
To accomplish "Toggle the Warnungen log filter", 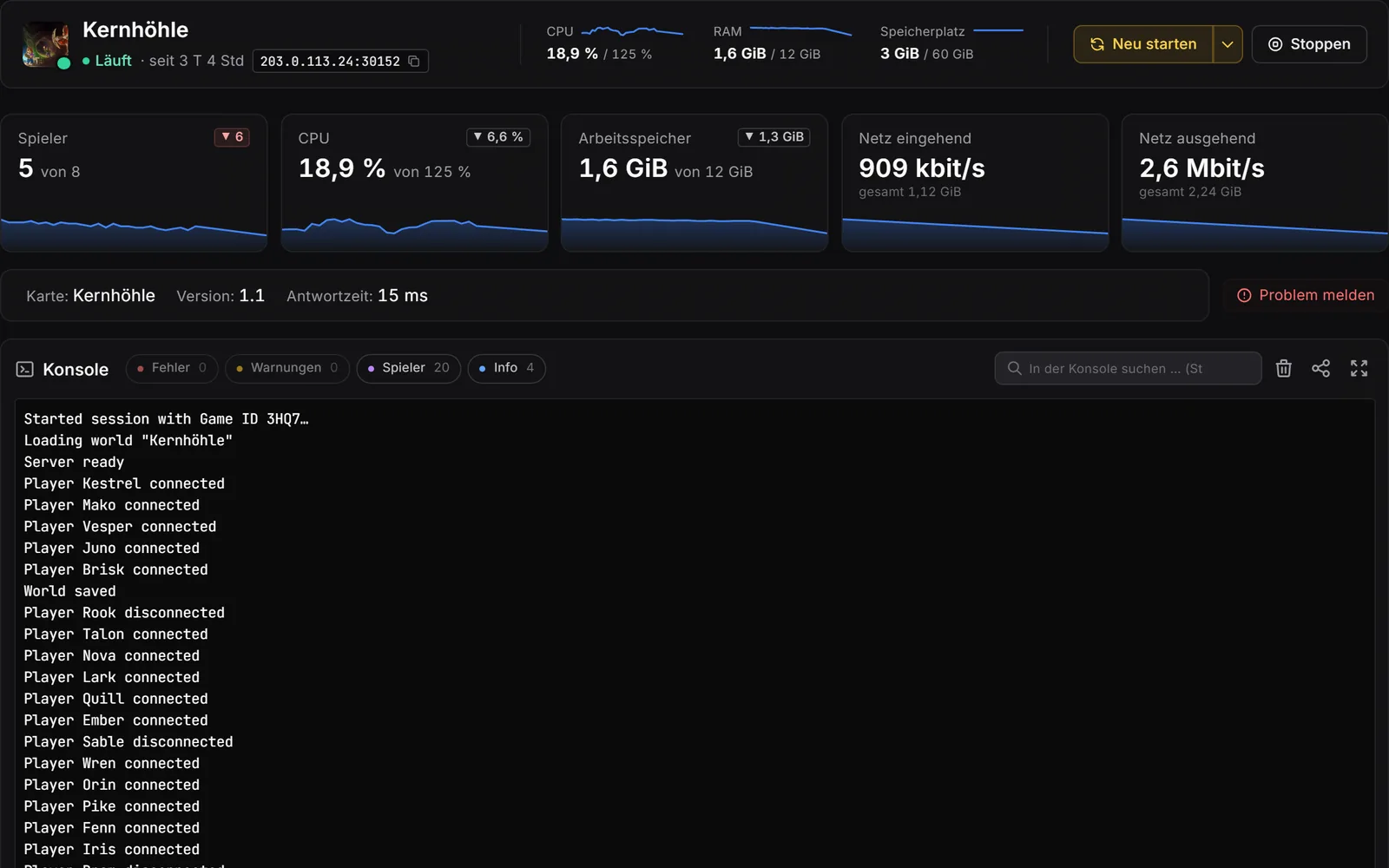I will (286, 368).
